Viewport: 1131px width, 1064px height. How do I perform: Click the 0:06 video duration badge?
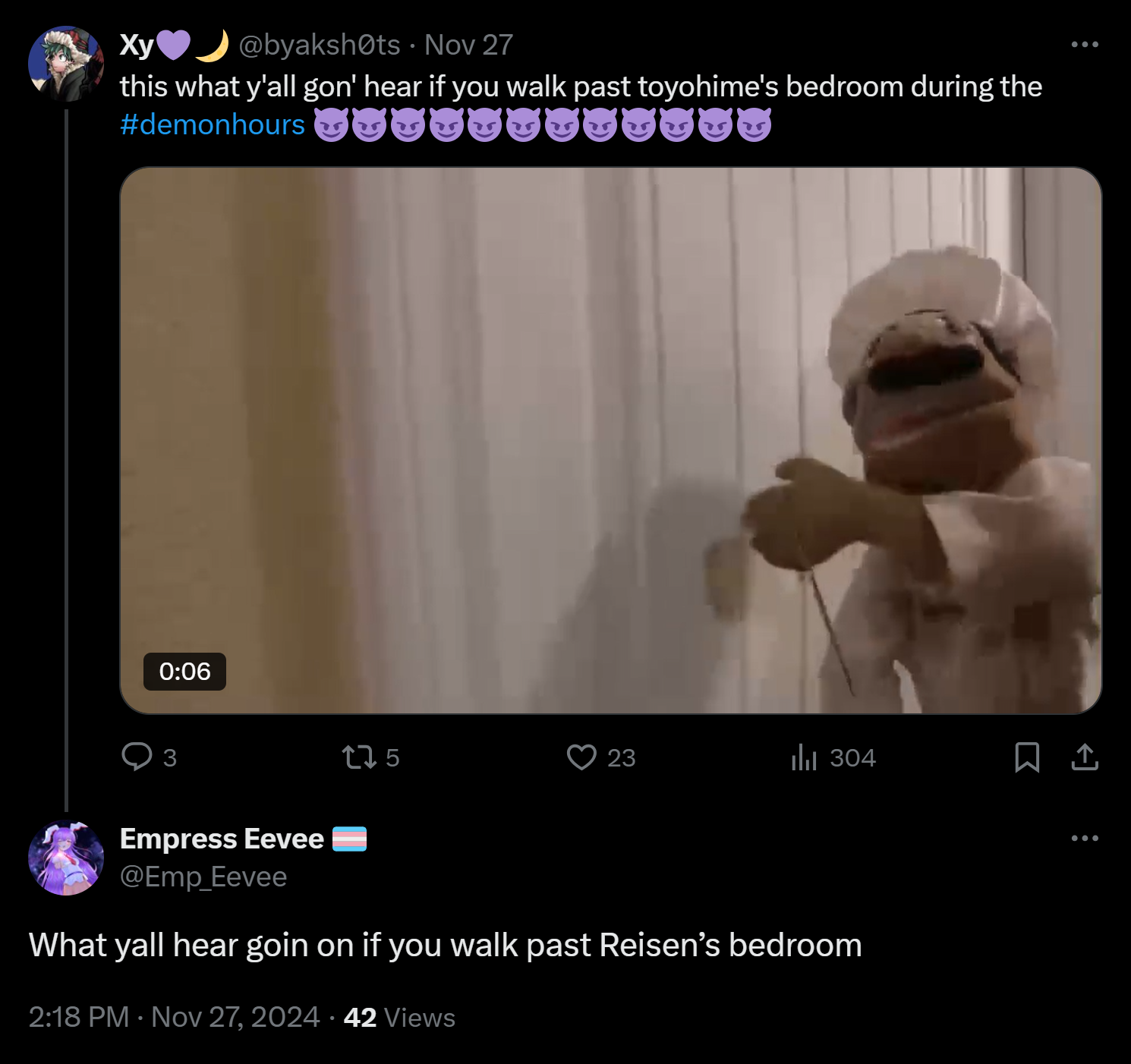click(184, 672)
